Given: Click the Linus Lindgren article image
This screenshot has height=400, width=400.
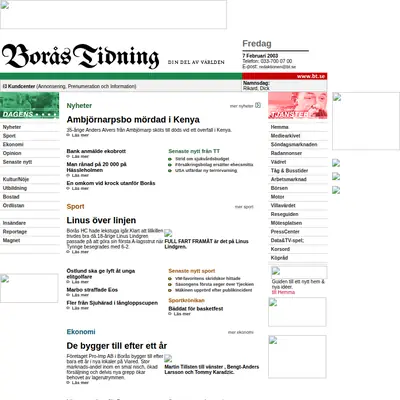Looking at the screenshot, I should point(168,233).
